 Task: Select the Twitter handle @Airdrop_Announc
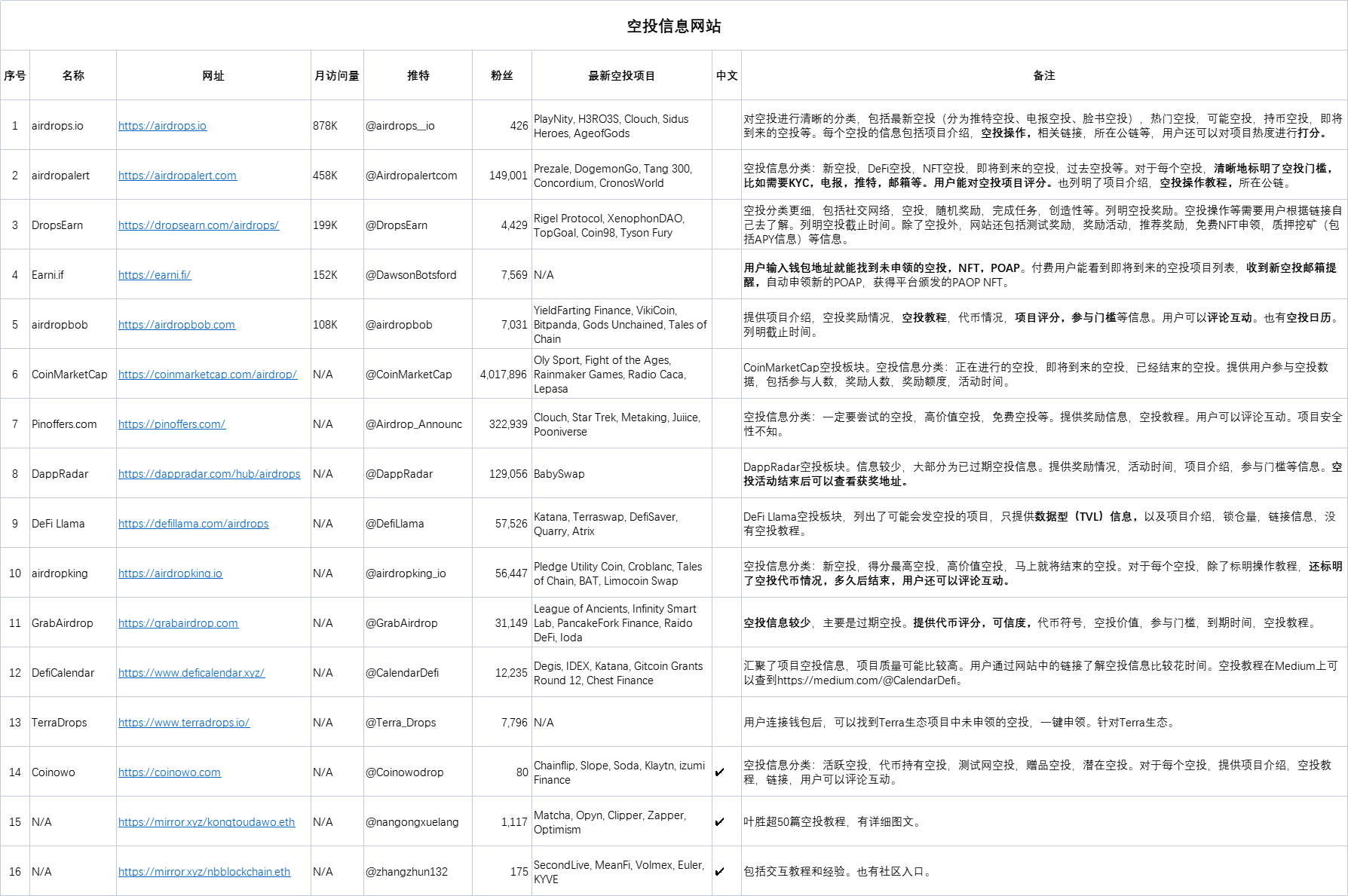tap(414, 424)
